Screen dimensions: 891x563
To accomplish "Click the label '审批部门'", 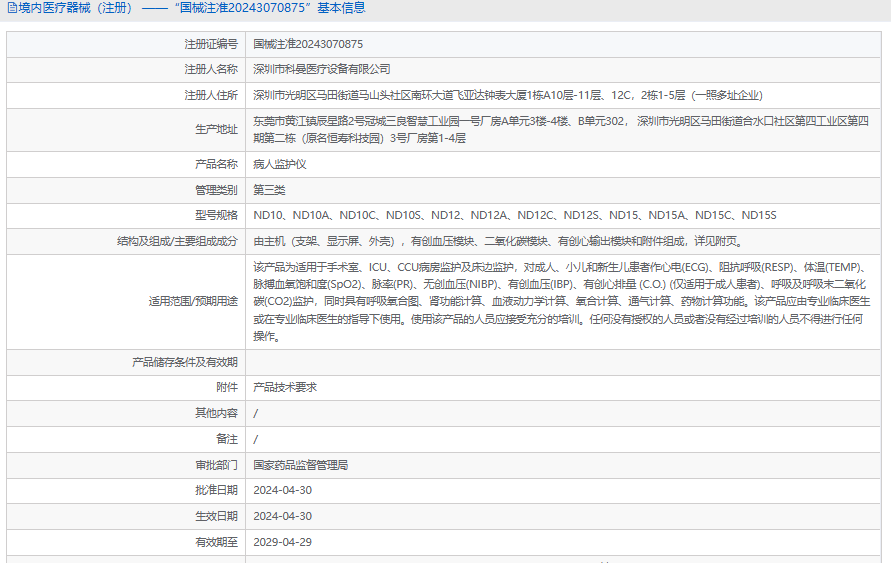I will click(216, 465).
